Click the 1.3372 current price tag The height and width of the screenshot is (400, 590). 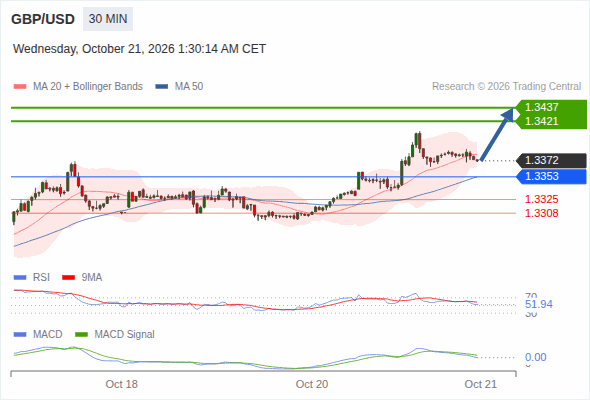pos(552,160)
